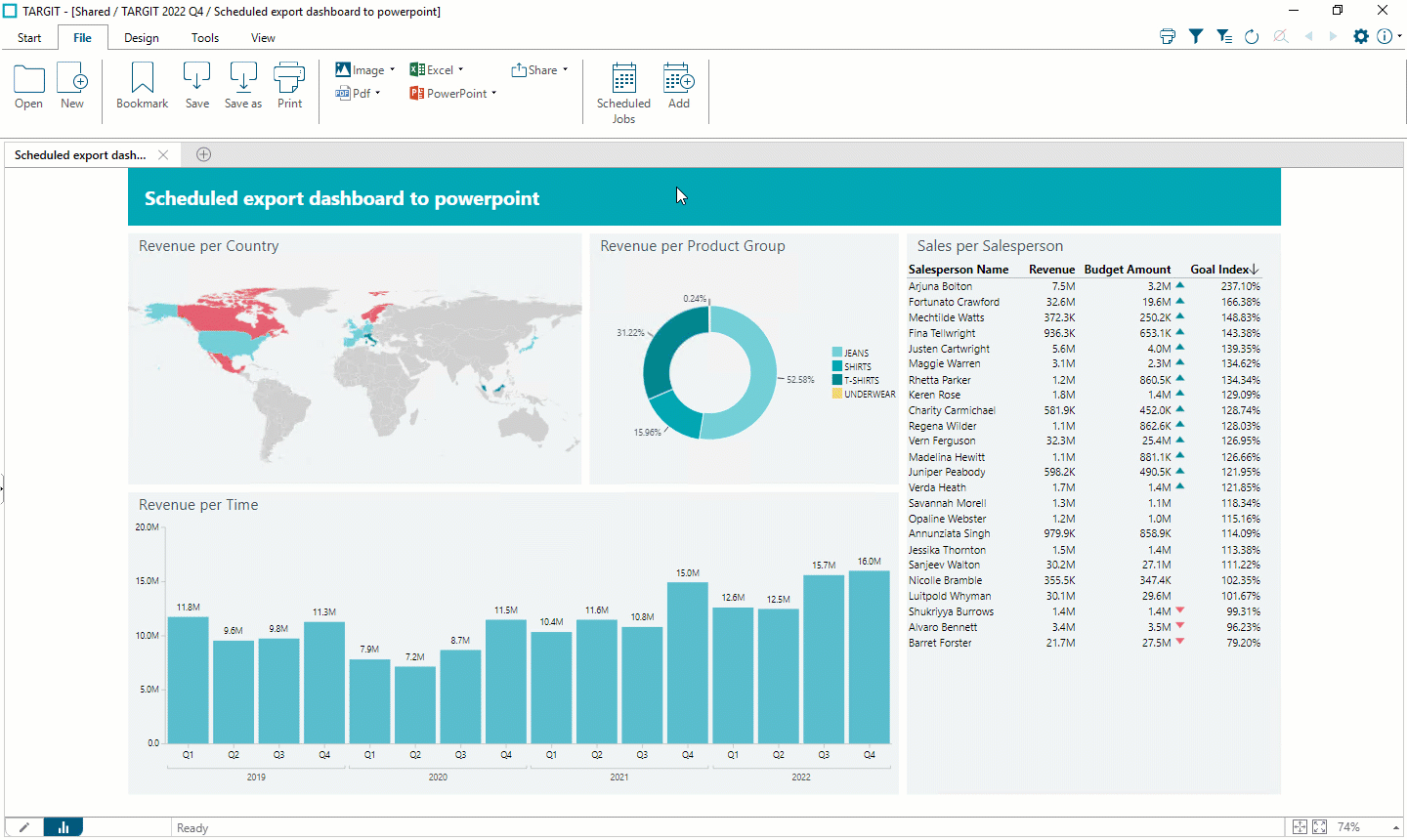1407x840 pixels.
Task: Choose the Save as icon
Action: coord(243,86)
